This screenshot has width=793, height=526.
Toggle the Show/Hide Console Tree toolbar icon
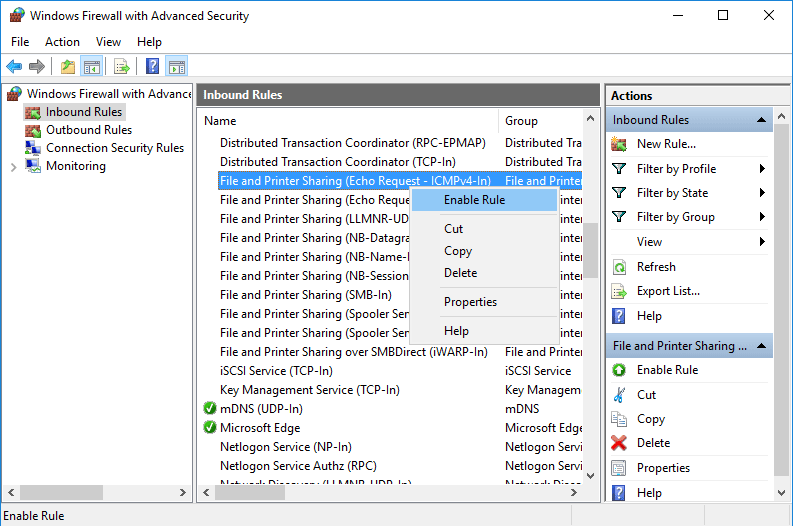92,66
